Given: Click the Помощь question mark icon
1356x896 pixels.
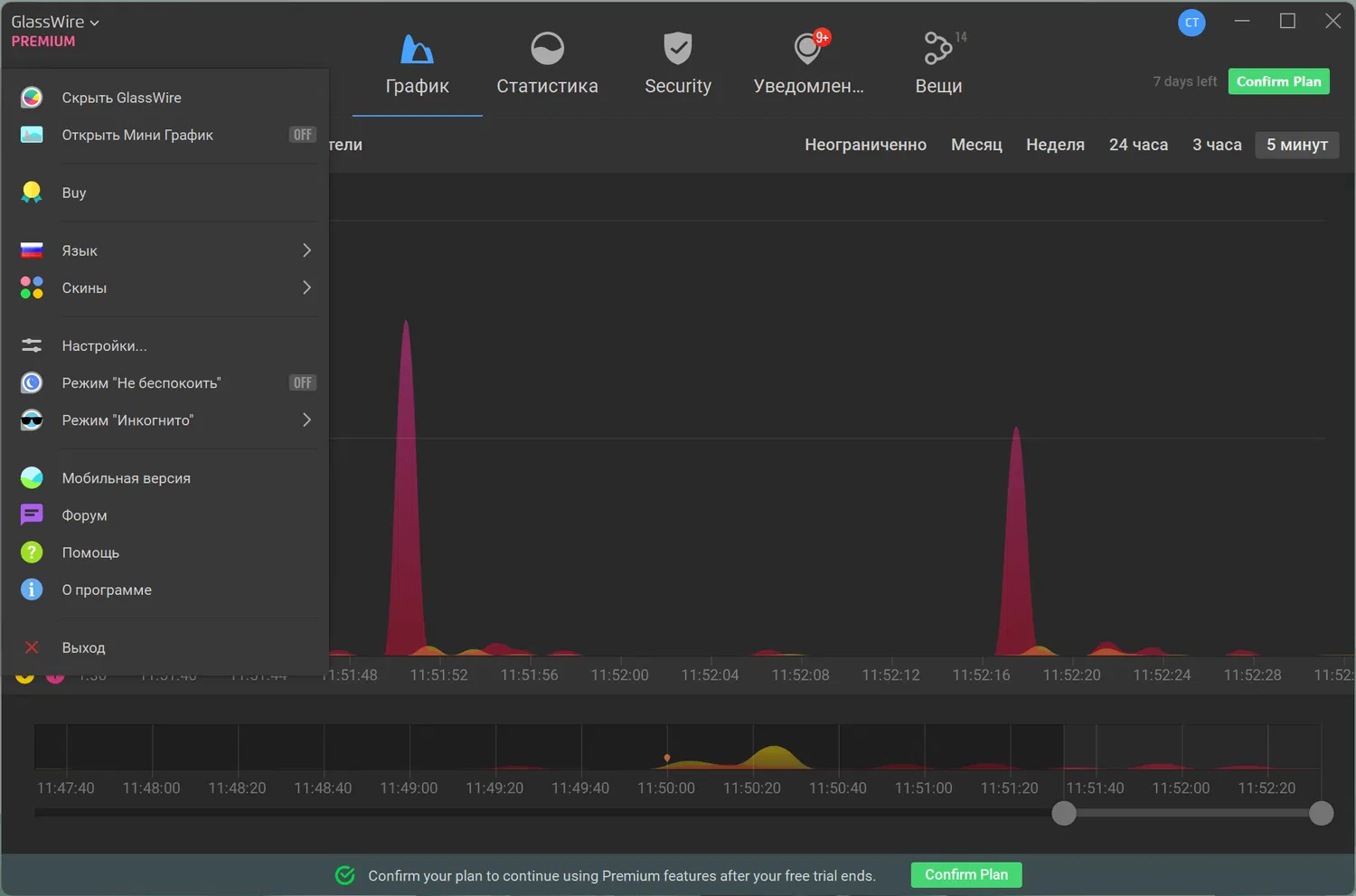Looking at the screenshot, I should (x=32, y=552).
